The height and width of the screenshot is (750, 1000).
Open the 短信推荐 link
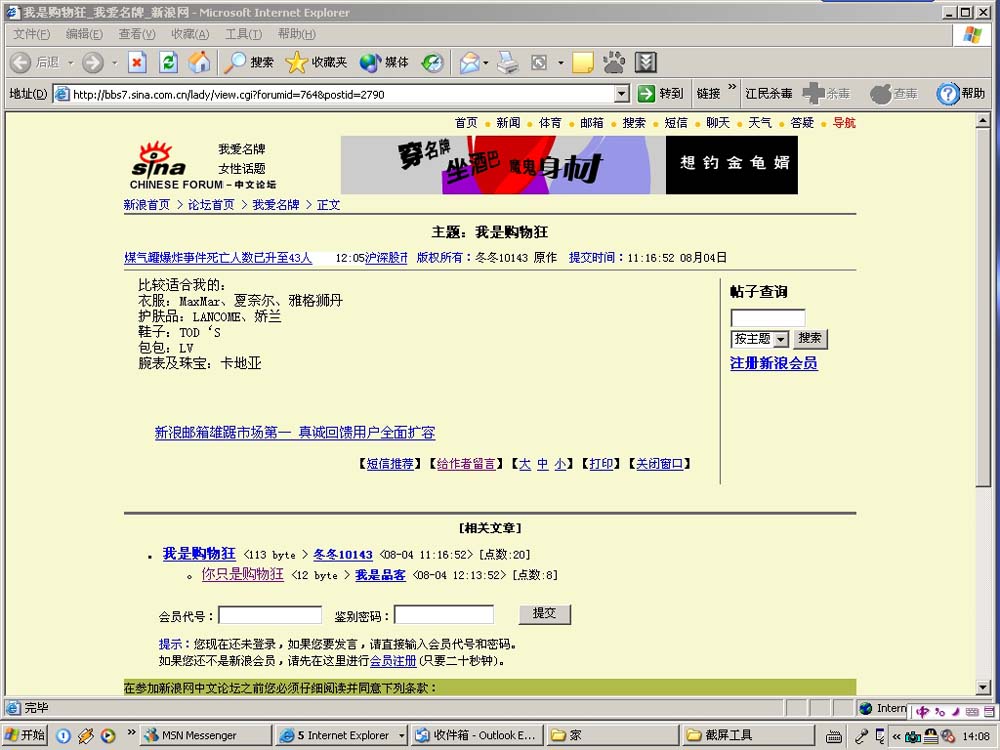(x=390, y=464)
